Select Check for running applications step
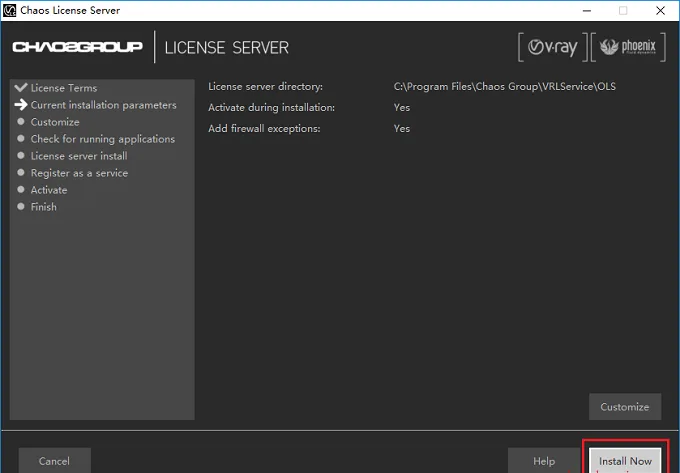The height and width of the screenshot is (473, 680). pos(103,139)
